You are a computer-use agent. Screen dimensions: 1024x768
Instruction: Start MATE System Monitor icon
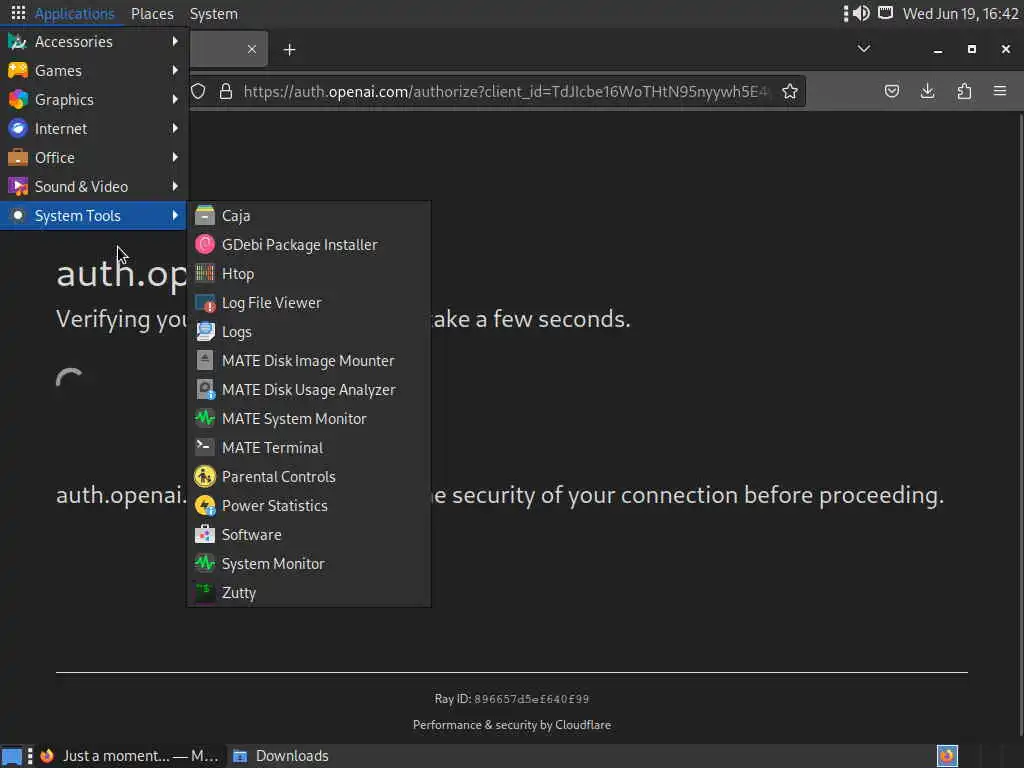point(204,418)
